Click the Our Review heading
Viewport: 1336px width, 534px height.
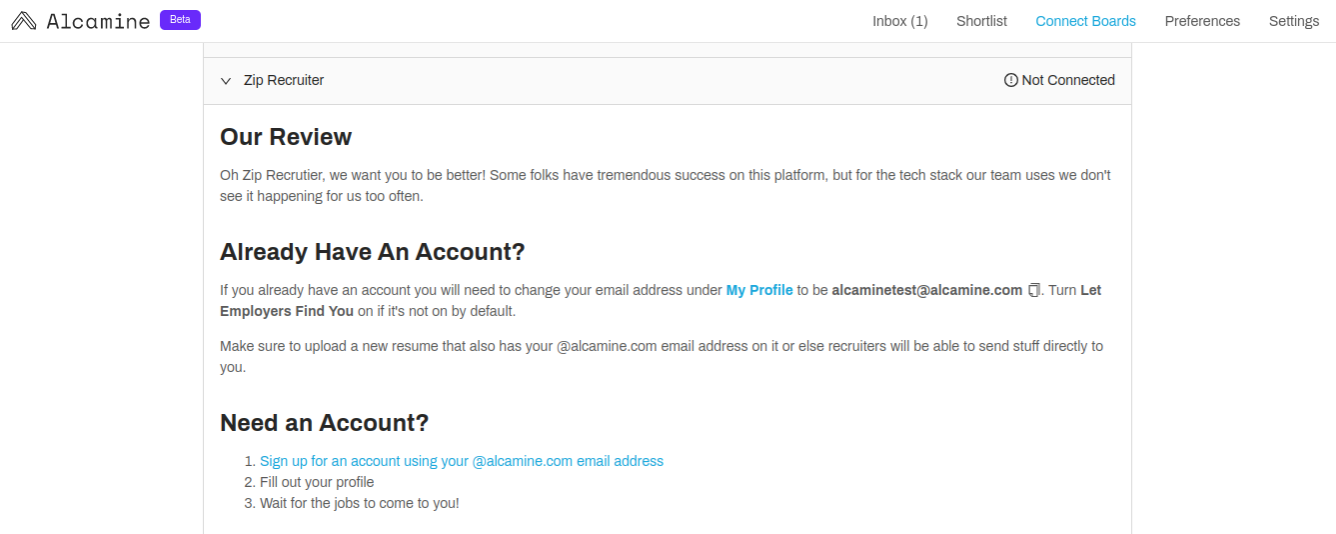tap(286, 137)
